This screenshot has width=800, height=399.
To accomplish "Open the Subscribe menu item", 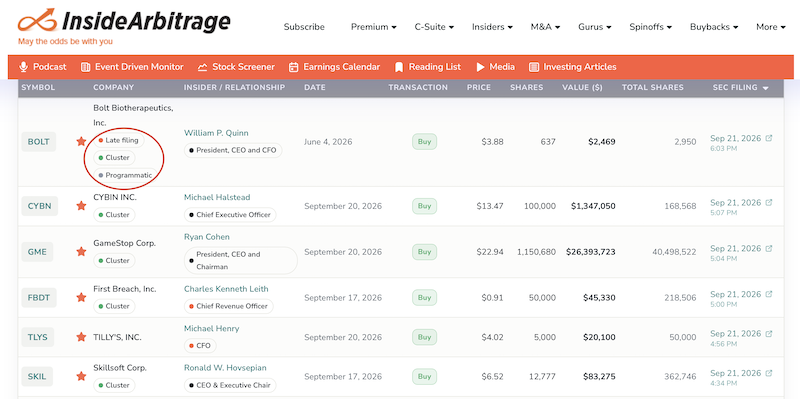I will pos(304,27).
